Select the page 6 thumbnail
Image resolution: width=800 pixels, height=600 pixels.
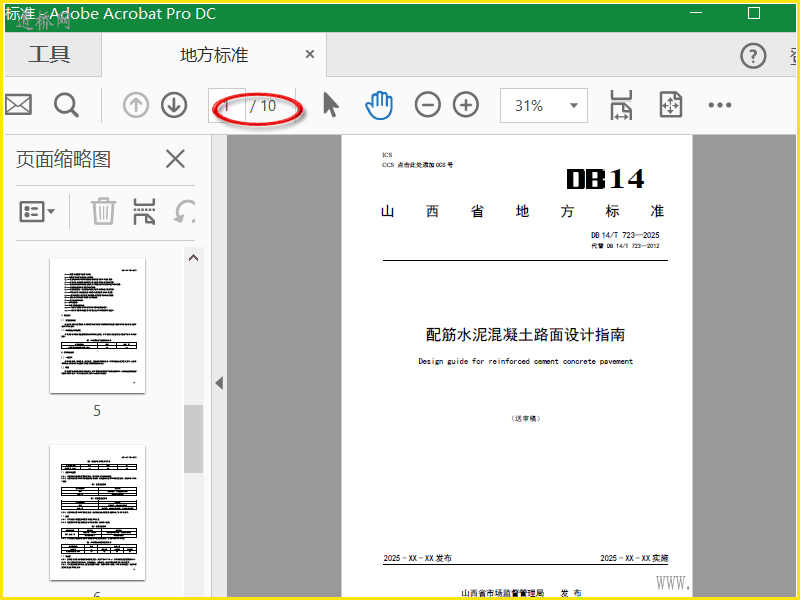[x=97, y=512]
